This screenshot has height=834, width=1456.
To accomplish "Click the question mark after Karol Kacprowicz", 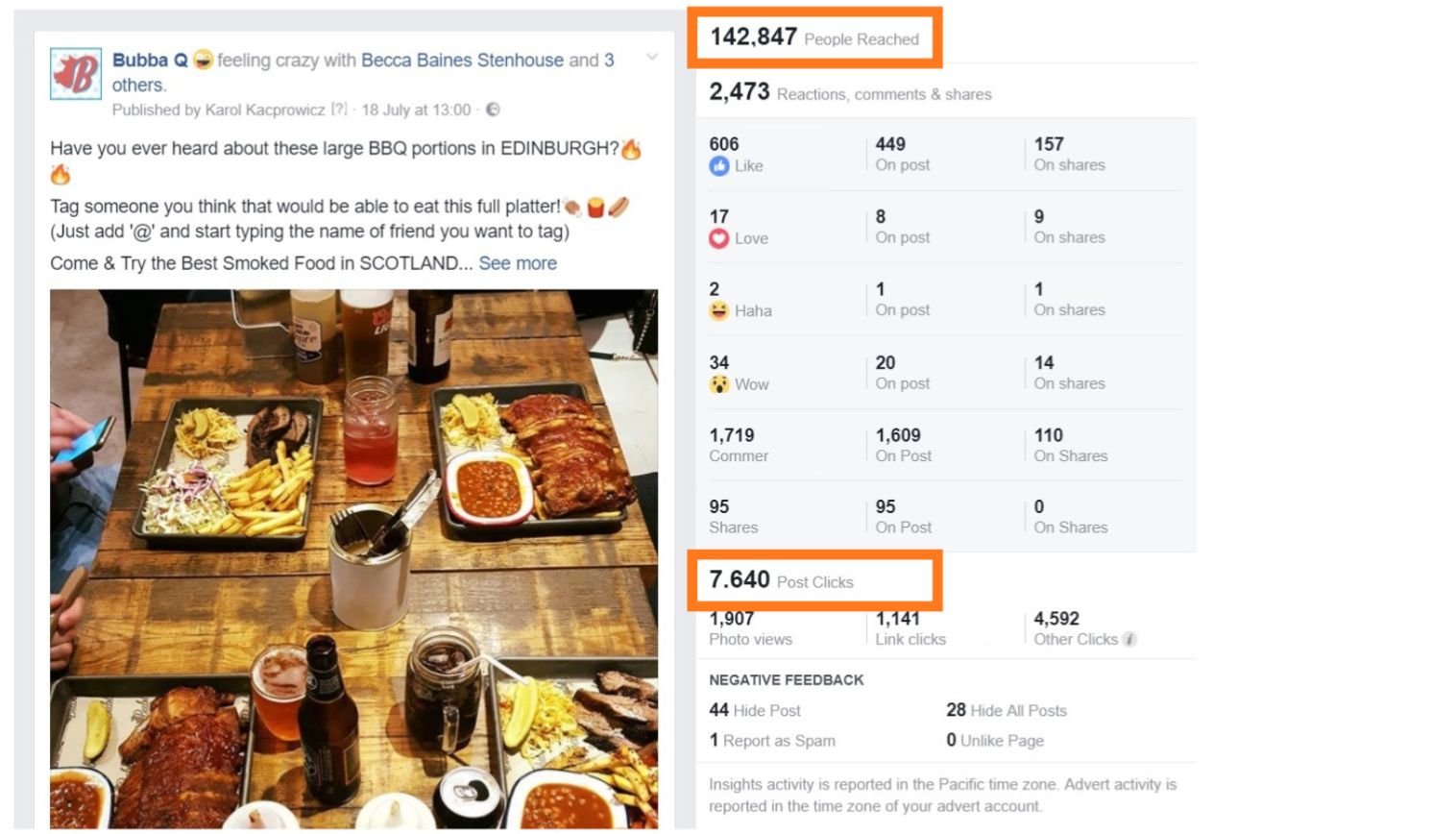I will 339,110.
